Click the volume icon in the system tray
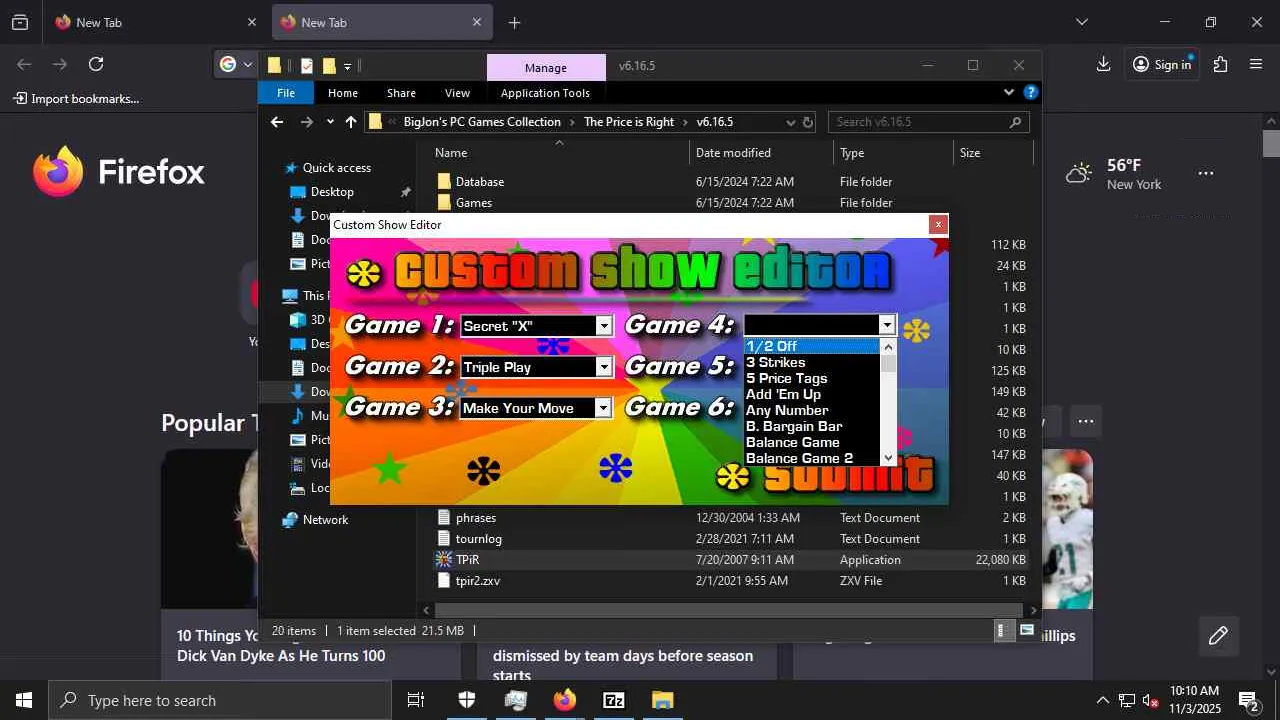The width and height of the screenshot is (1280, 720). tap(1151, 700)
